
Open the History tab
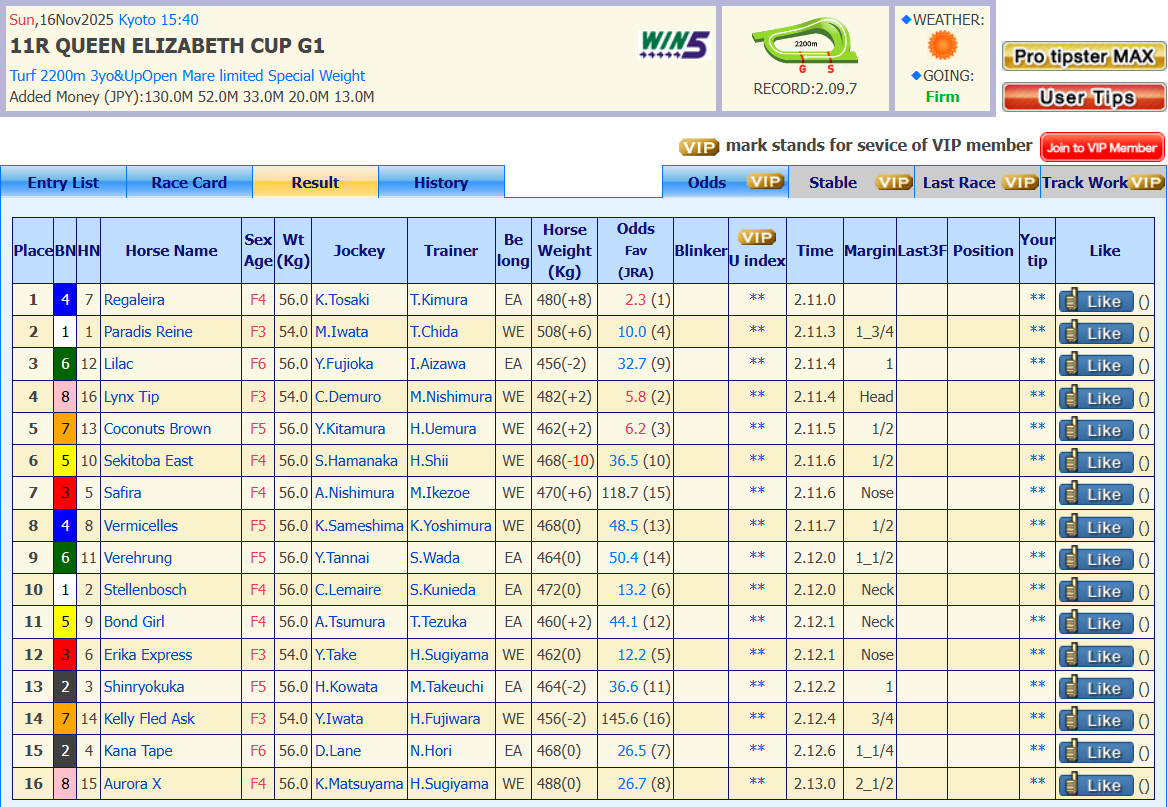point(441,183)
